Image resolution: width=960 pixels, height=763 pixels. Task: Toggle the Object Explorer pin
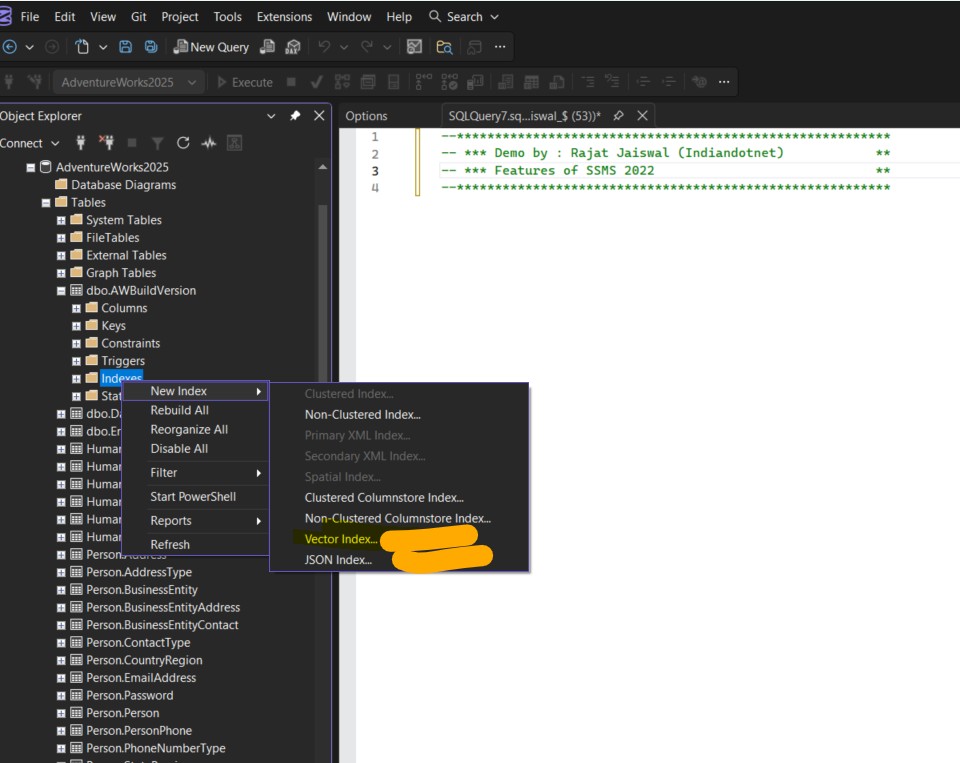(295, 115)
